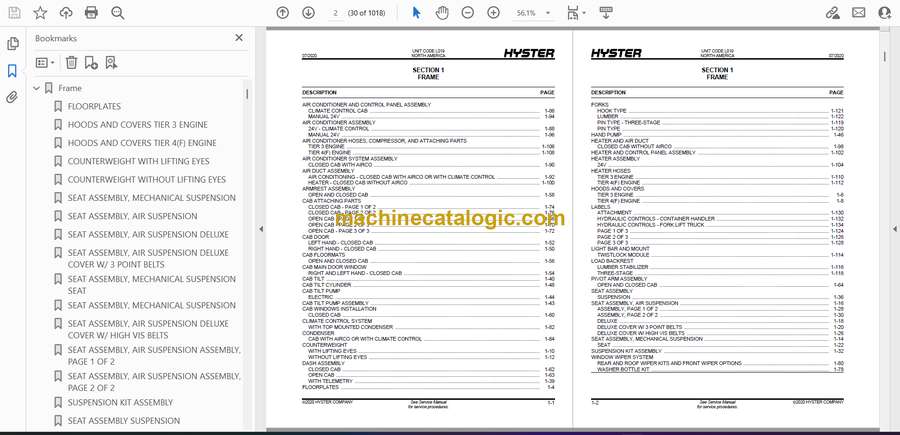Zoom in with the plus button
900x435 pixels.
click(x=494, y=13)
